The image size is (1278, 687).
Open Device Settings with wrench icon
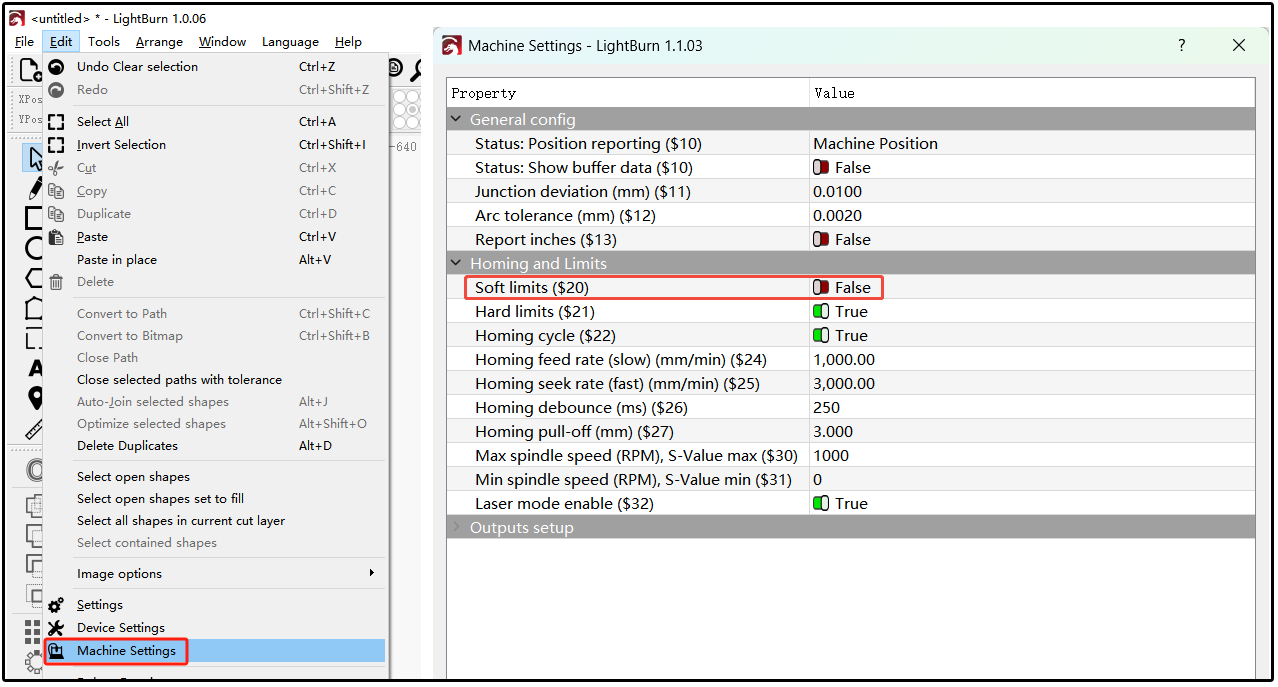(214, 628)
